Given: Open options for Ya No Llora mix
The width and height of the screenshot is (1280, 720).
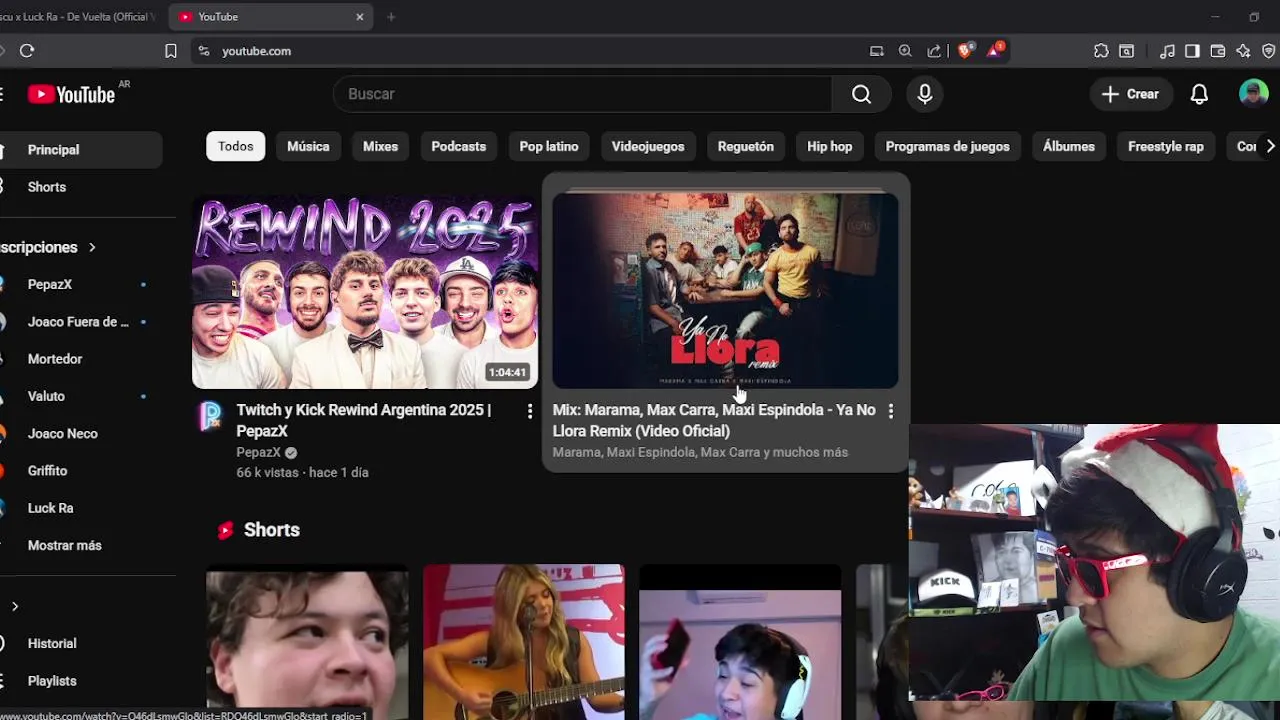Looking at the screenshot, I should (890, 411).
